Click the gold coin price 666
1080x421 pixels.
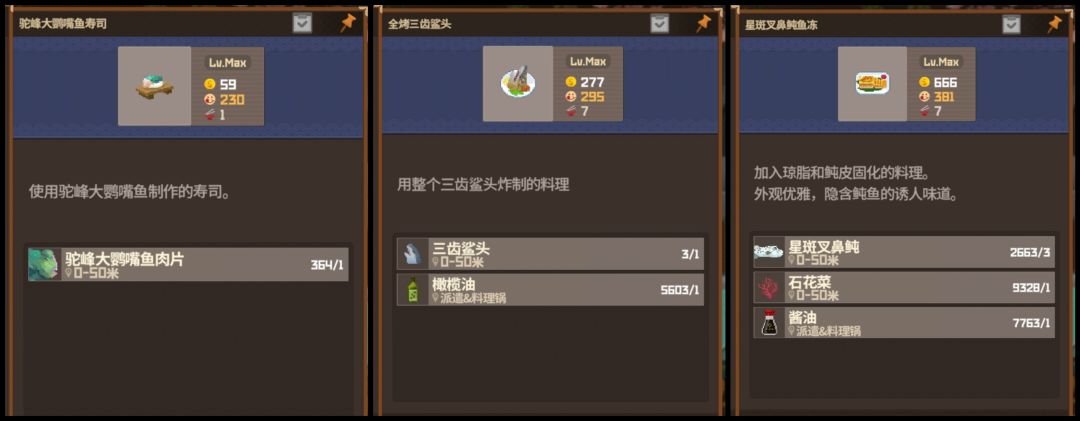[x=946, y=82]
